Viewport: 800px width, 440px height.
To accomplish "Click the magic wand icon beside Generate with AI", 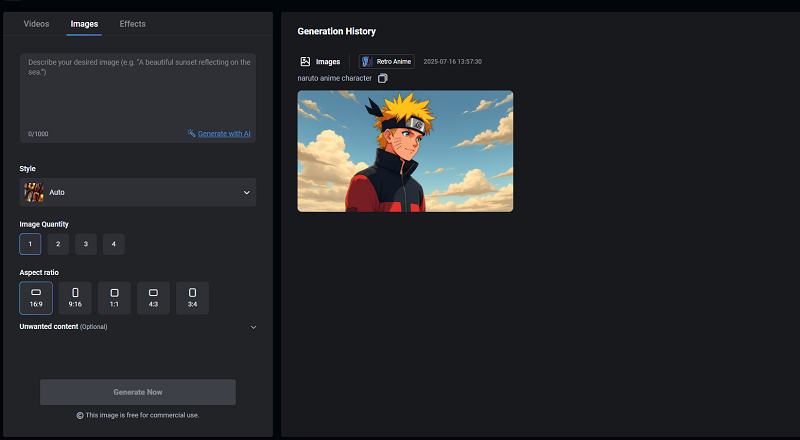I will pos(191,133).
